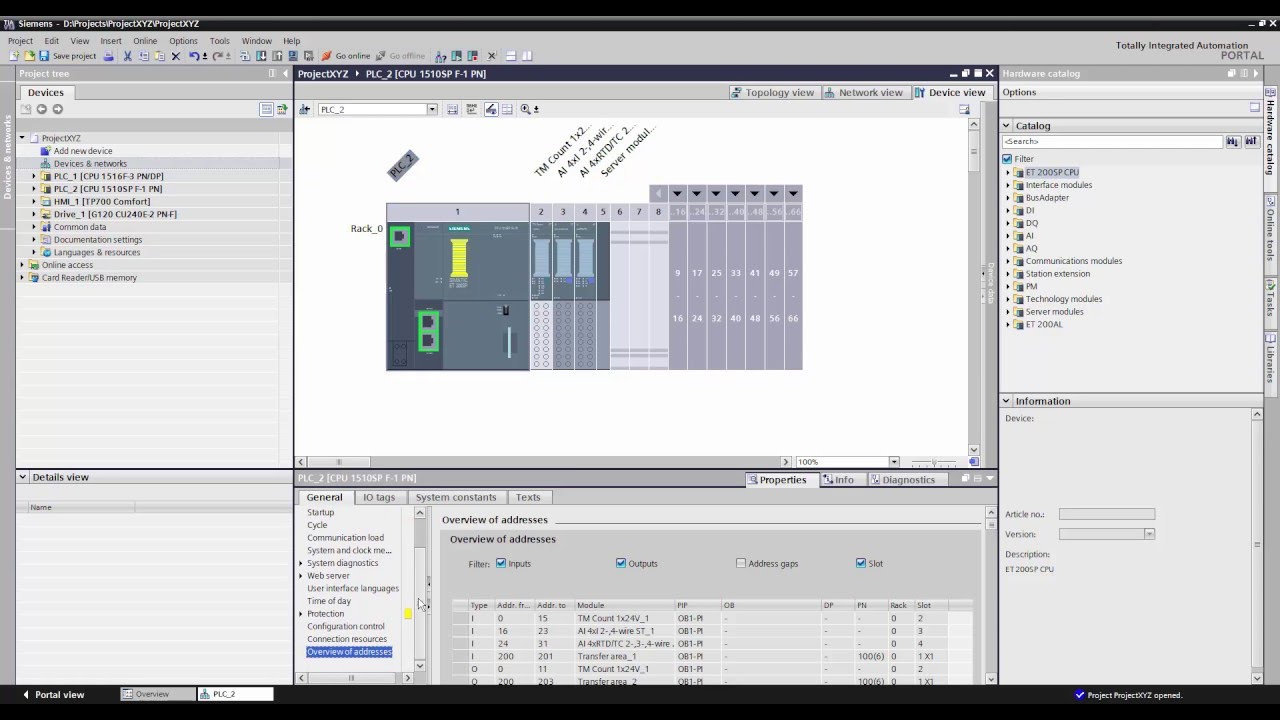Click the zoom magnifier icon in device view
The height and width of the screenshot is (720, 1280).
click(x=525, y=109)
